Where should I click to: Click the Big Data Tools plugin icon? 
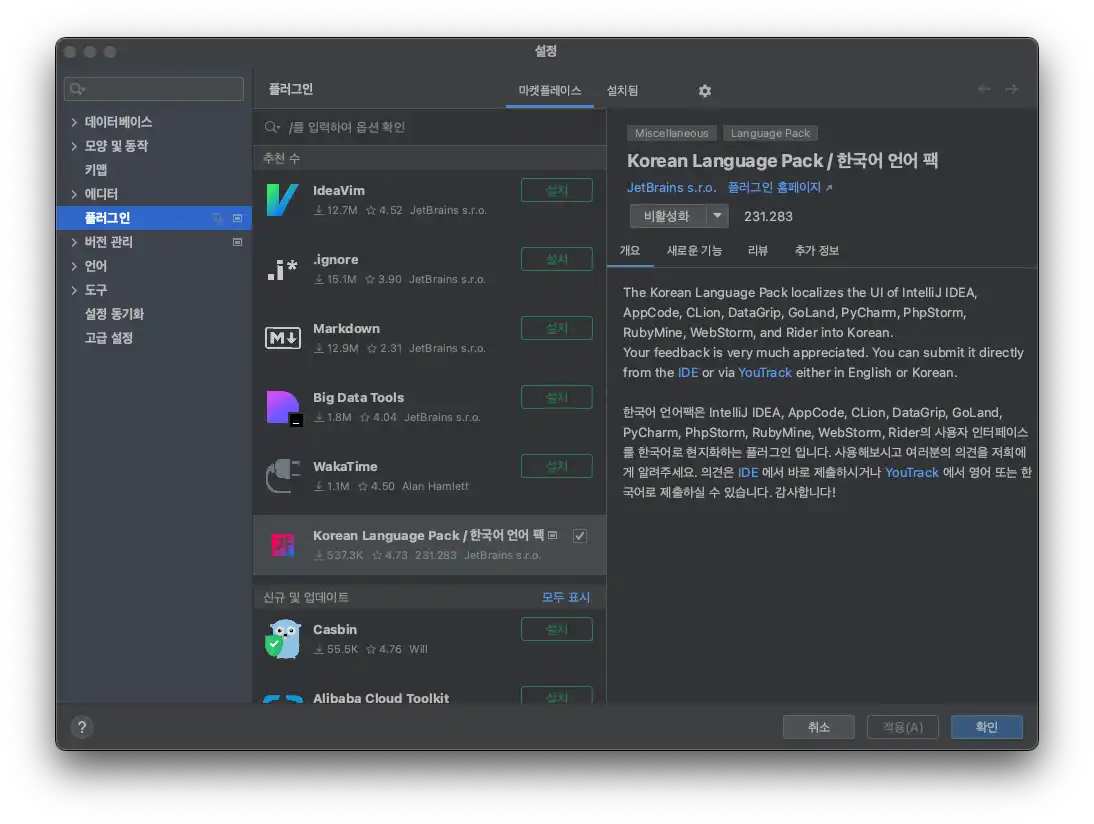(x=284, y=408)
